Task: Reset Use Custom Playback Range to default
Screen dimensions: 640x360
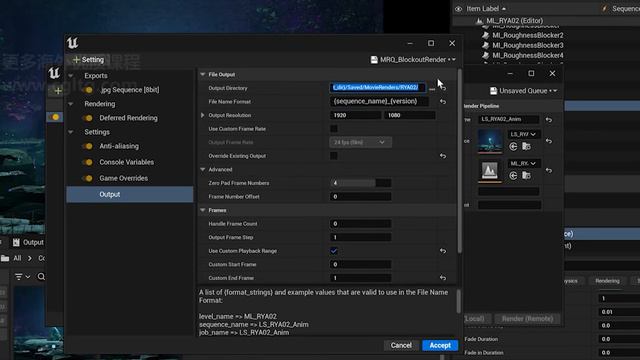Action: pyautogui.click(x=443, y=251)
